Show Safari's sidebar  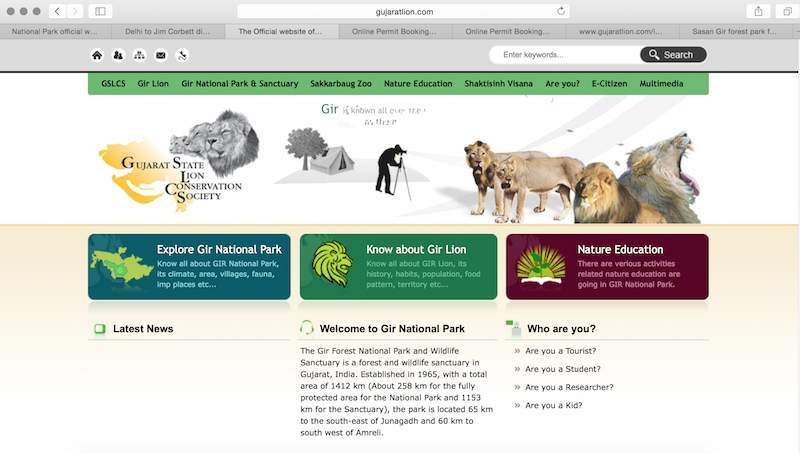[100, 11]
